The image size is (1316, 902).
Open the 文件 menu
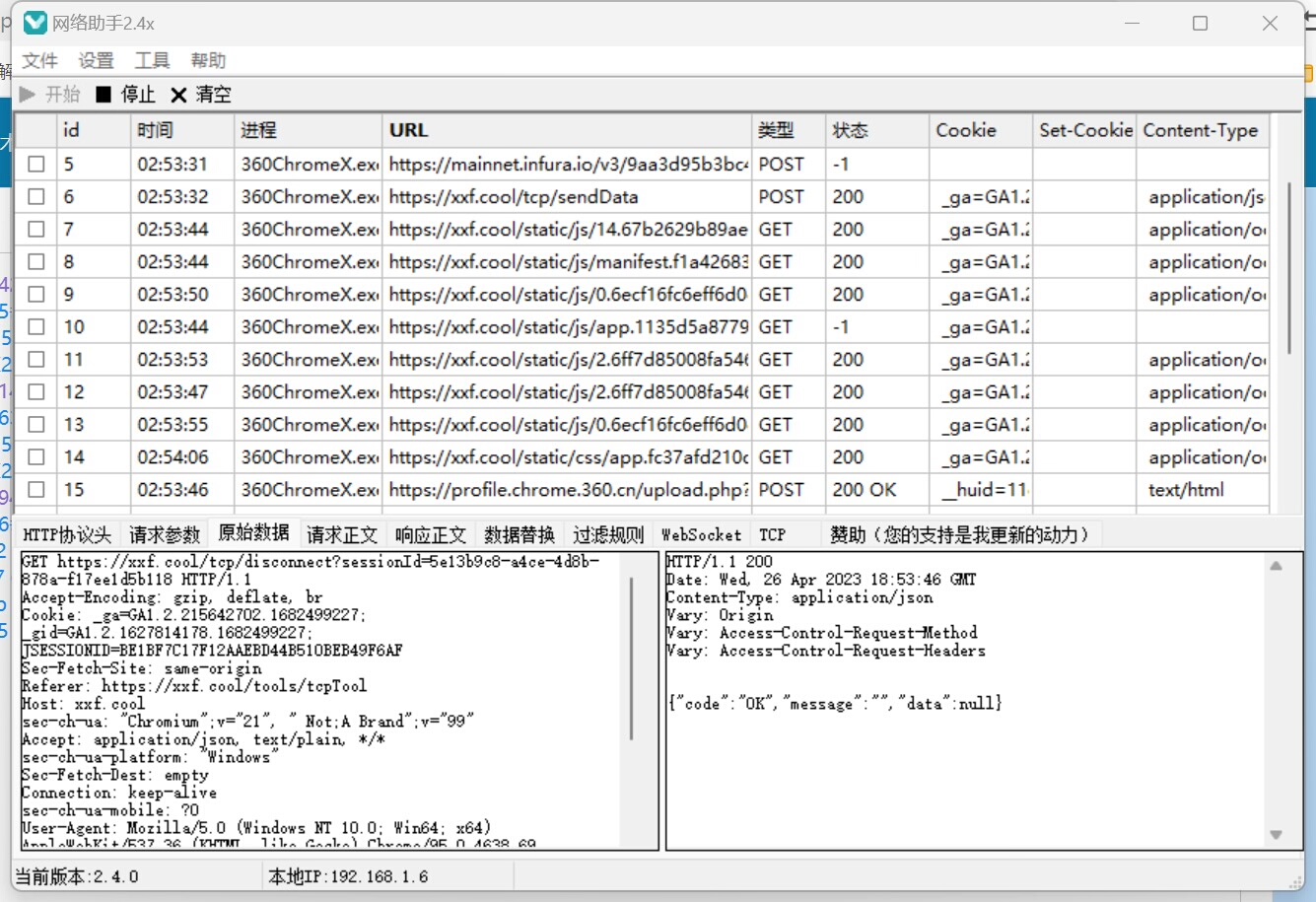(40, 61)
